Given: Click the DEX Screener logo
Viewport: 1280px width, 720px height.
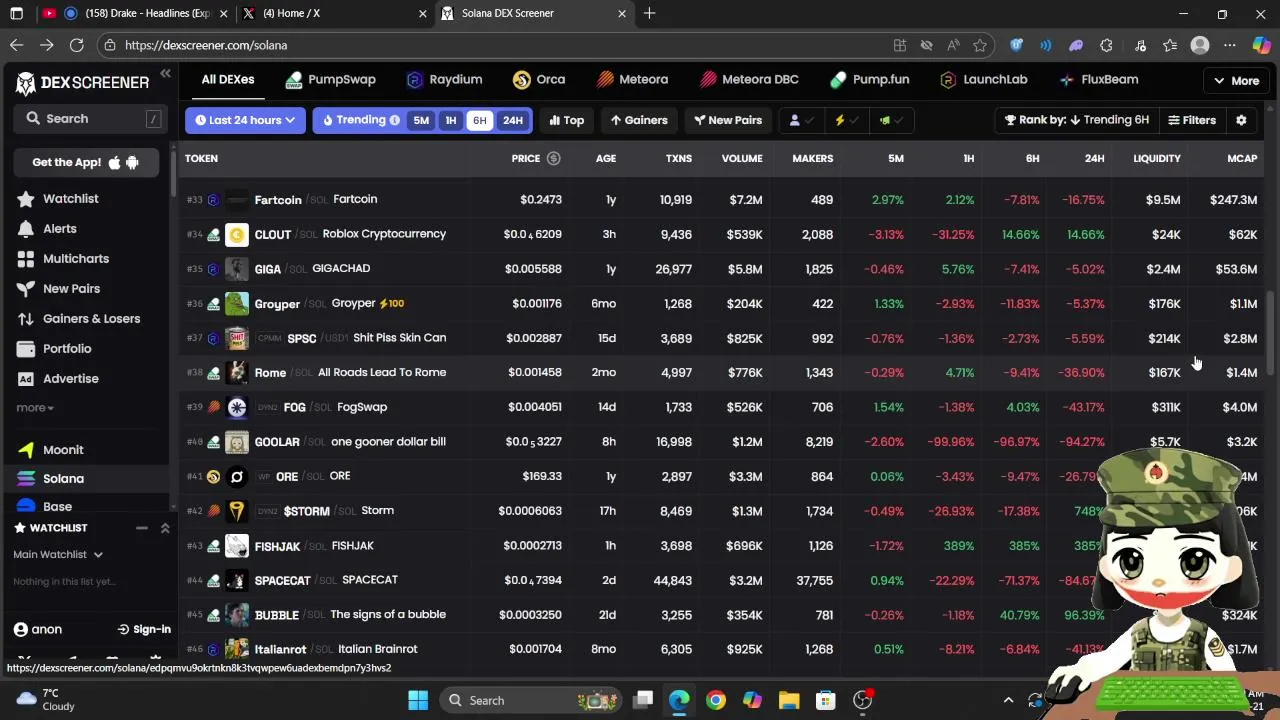Looking at the screenshot, I should tap(82, 83).
